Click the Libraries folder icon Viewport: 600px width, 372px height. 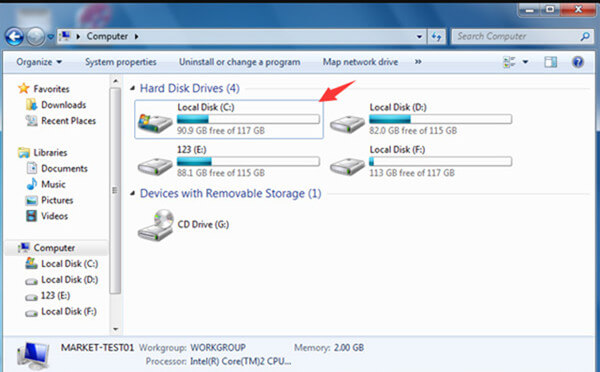point(24,153)
